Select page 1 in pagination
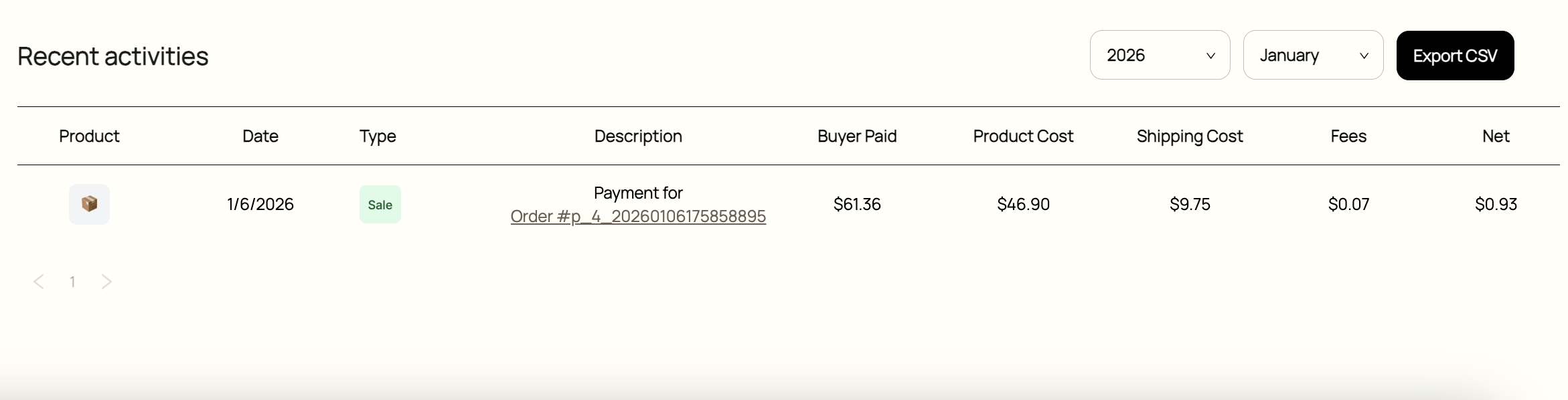1568x400 pixels. pos(72,282)
